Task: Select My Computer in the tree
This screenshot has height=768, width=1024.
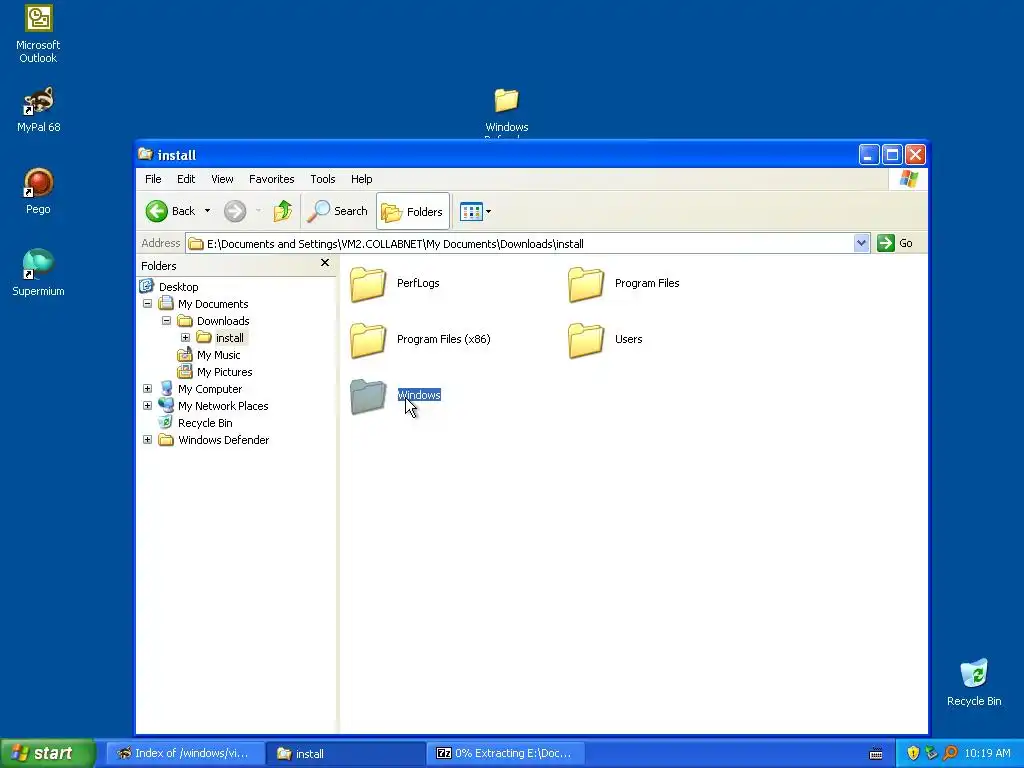Action: tap(210, 389)
